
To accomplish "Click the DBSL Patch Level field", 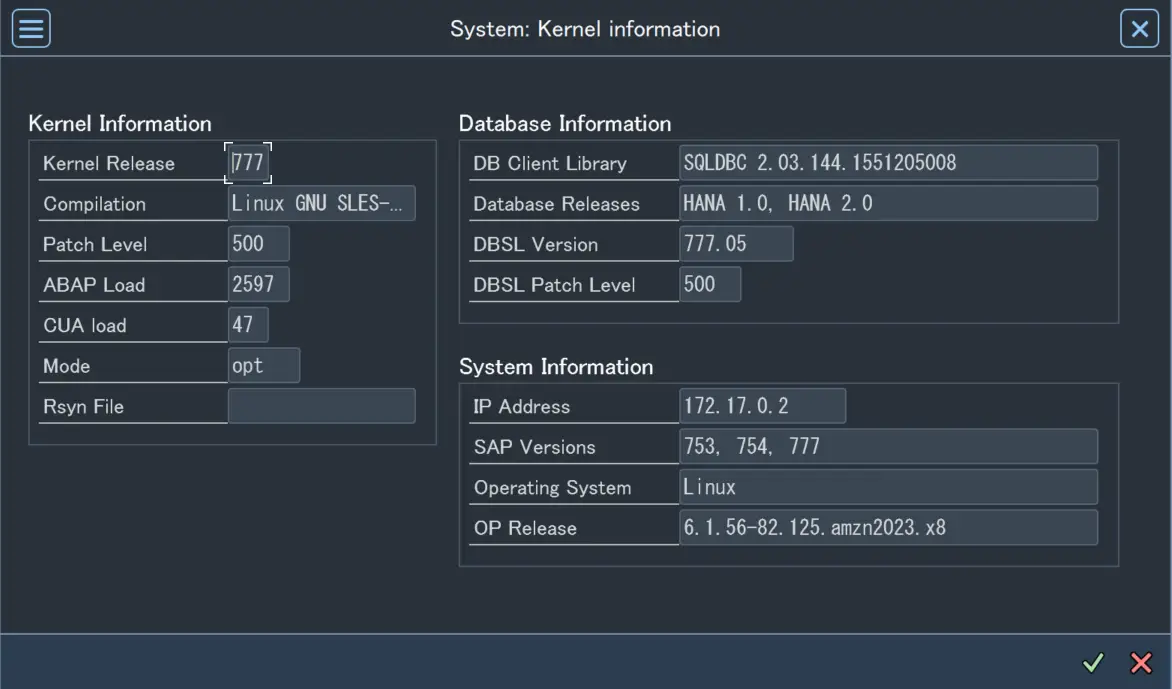I will (710, 284).
